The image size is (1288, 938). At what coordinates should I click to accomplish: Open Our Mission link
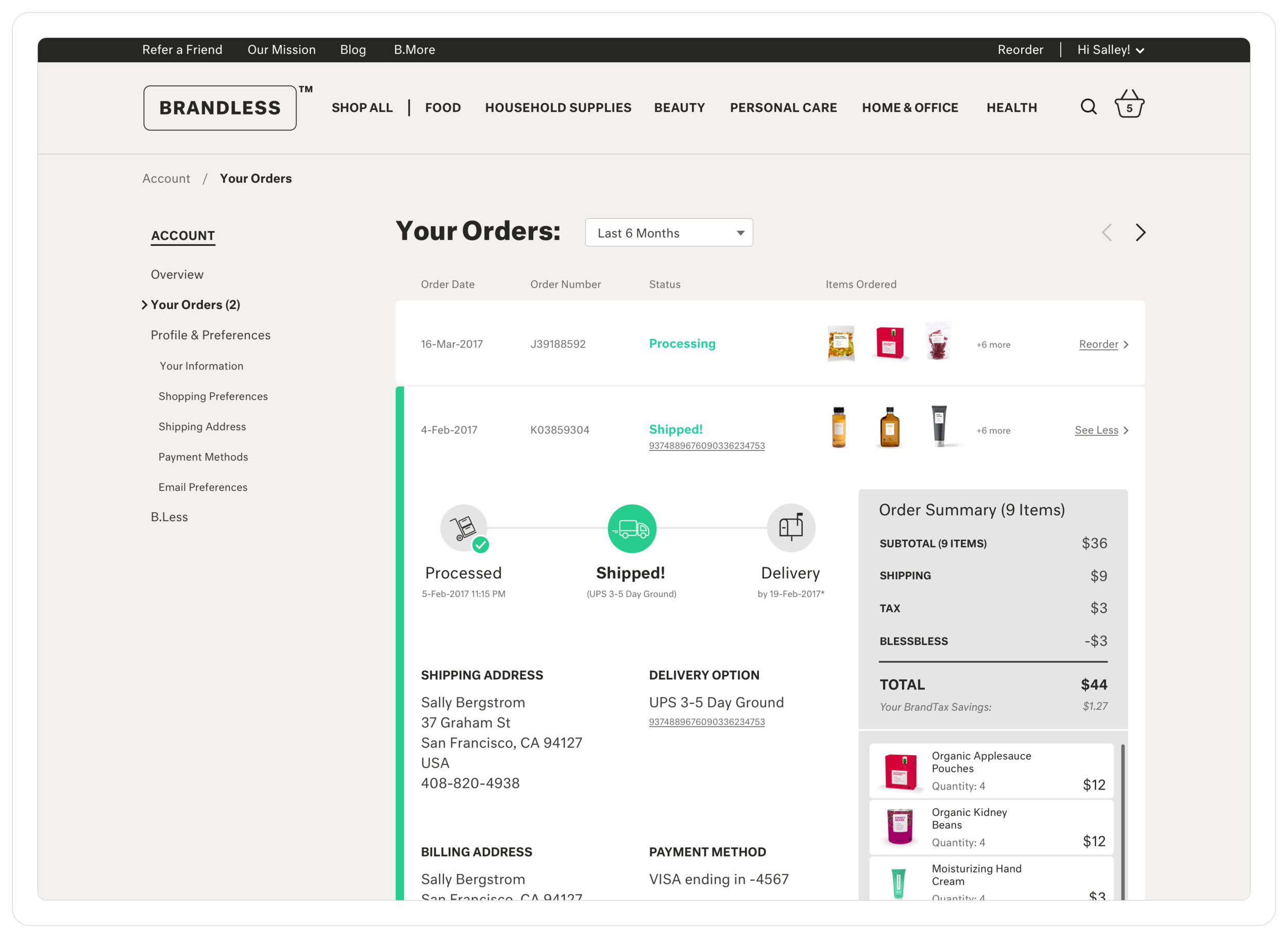click(282, 50)
